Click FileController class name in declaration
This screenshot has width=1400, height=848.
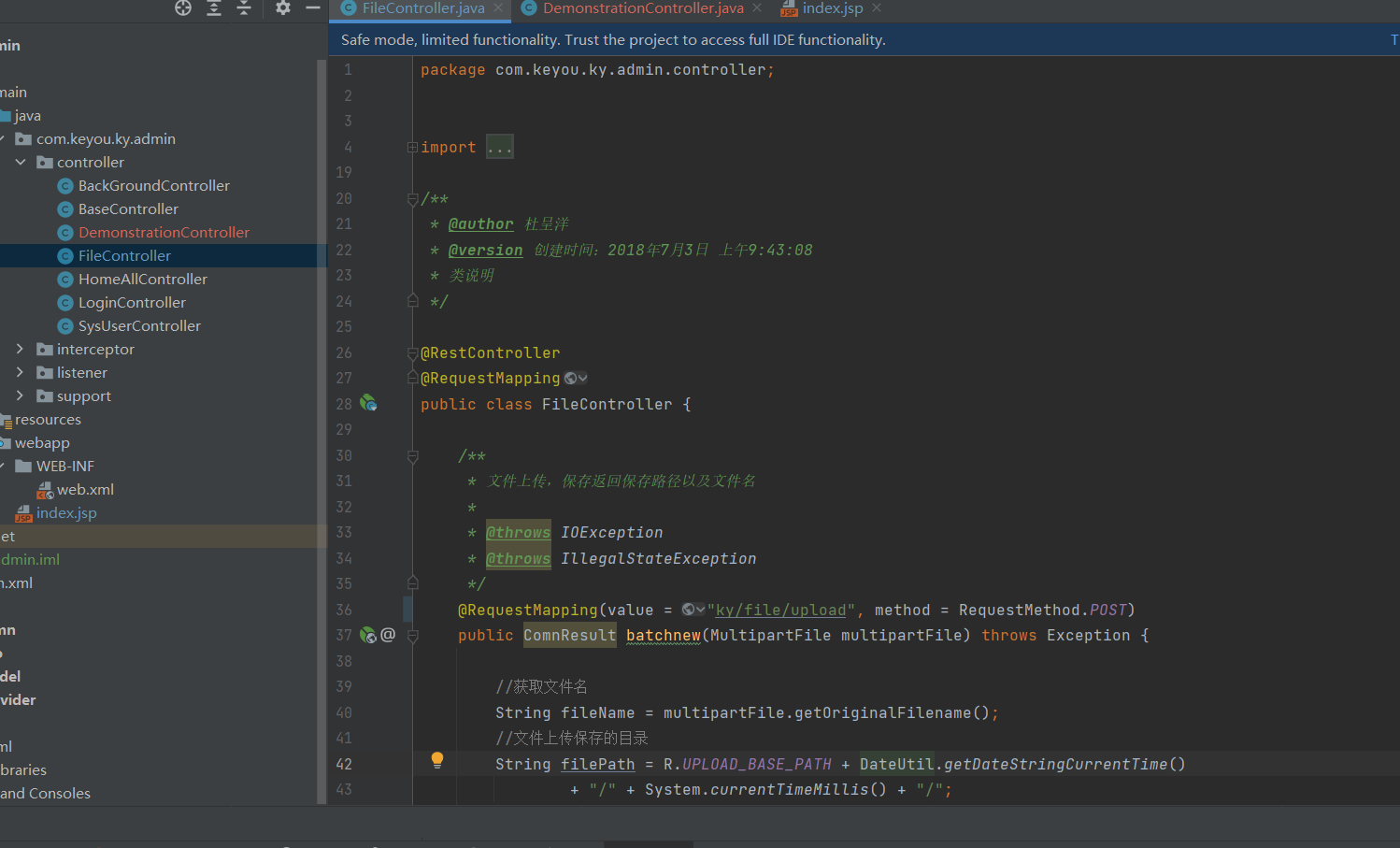tap(607, 404)
